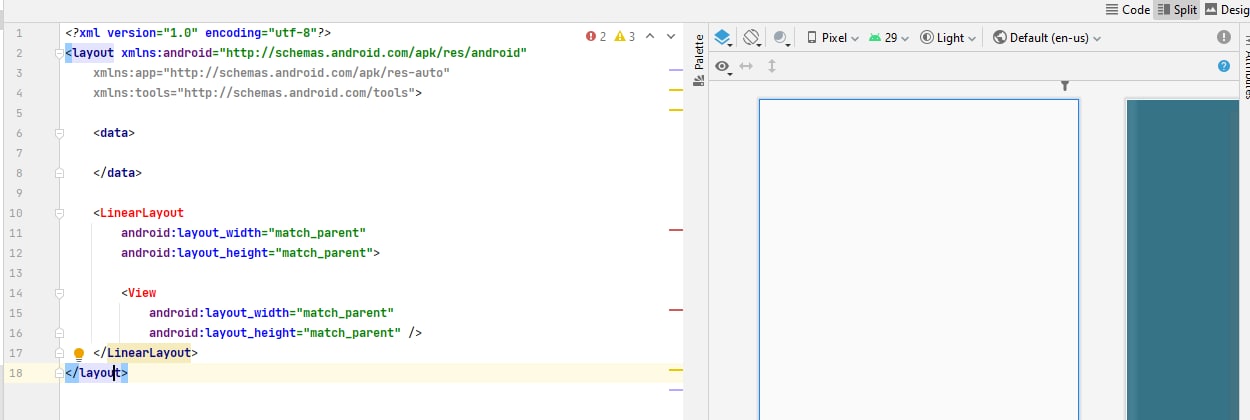Click the design preview white screen
This screenshot has width=1250, height=420.
[x=919, y=259]
